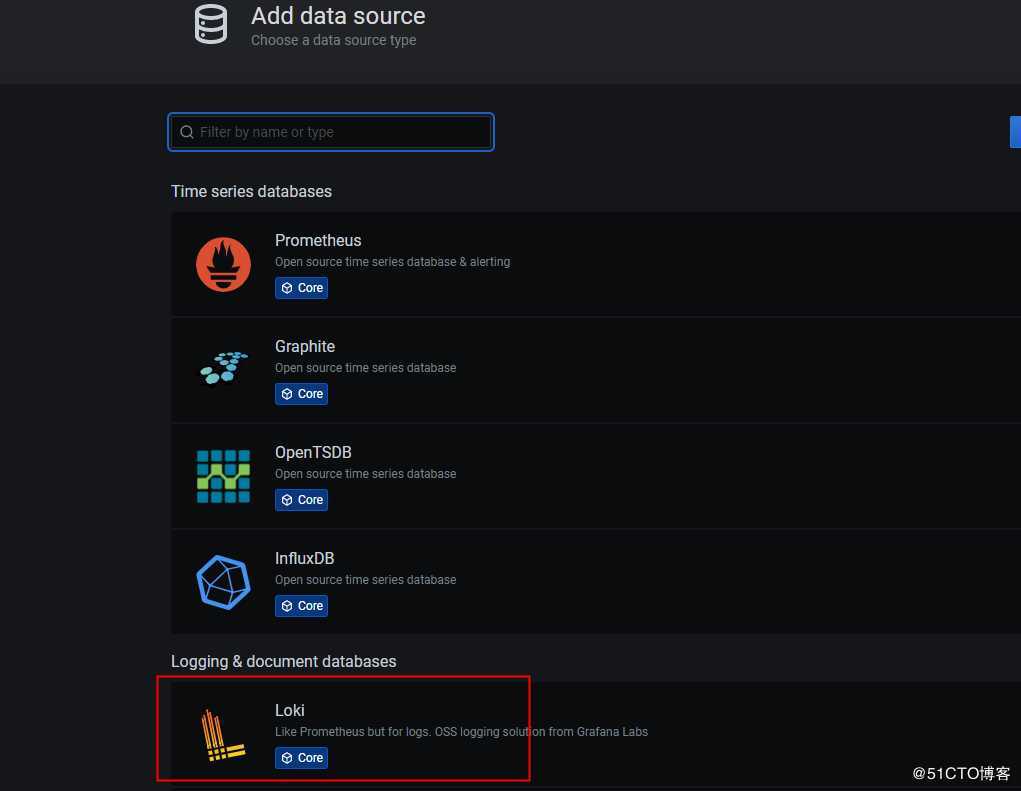Focus the Filter by name or type field
The height and width of the screenshot is (791, 1021).
tap(331, 132)
